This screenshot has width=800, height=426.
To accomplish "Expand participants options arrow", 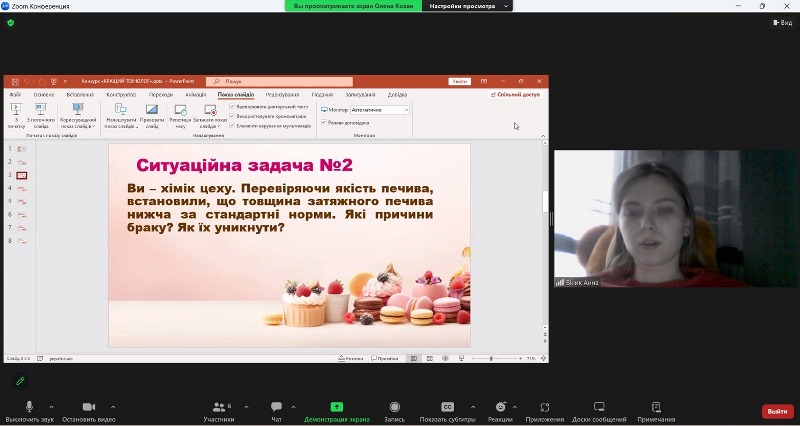I will pyautogui.click(x=246, y=407).
